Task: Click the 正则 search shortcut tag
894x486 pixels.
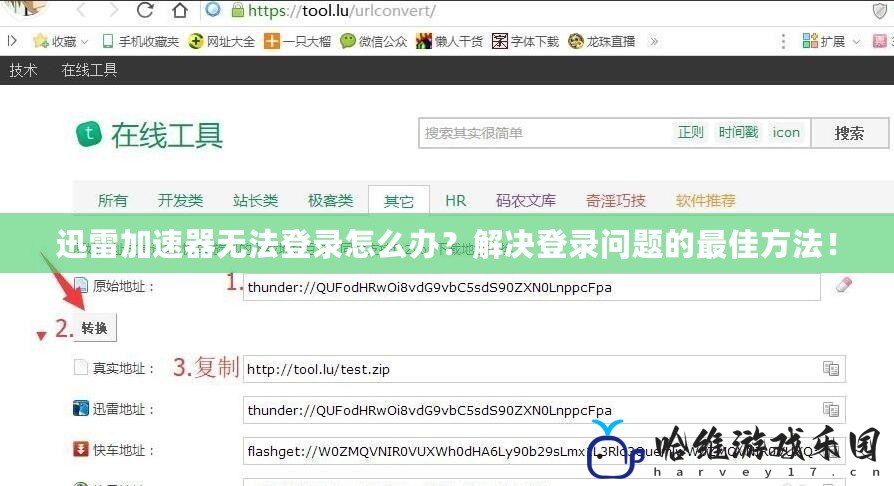Action: pos(690,133)
